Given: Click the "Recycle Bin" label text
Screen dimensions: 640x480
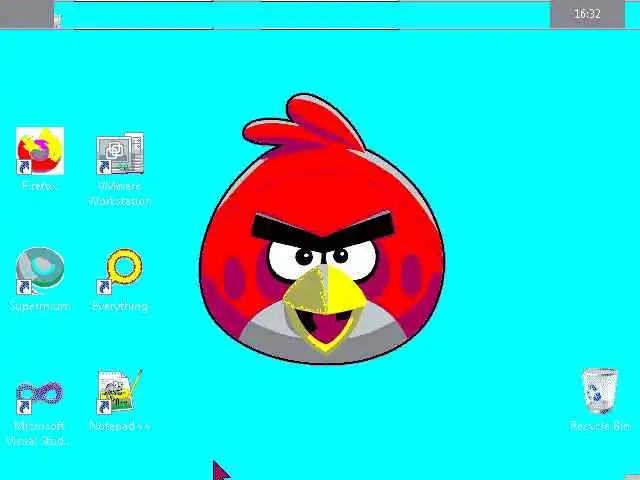Looking at the screenshot, I should [x=600, y=426].
